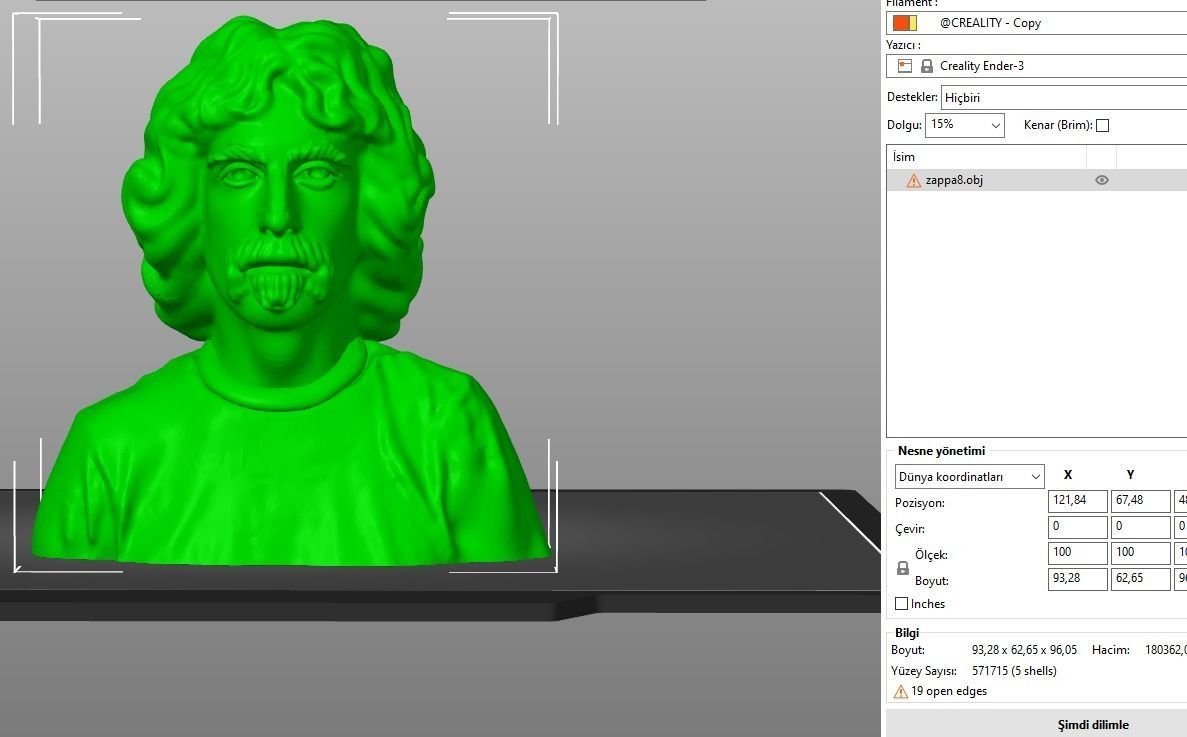Click the 19 open edges warning icon

tap(900, 692)
